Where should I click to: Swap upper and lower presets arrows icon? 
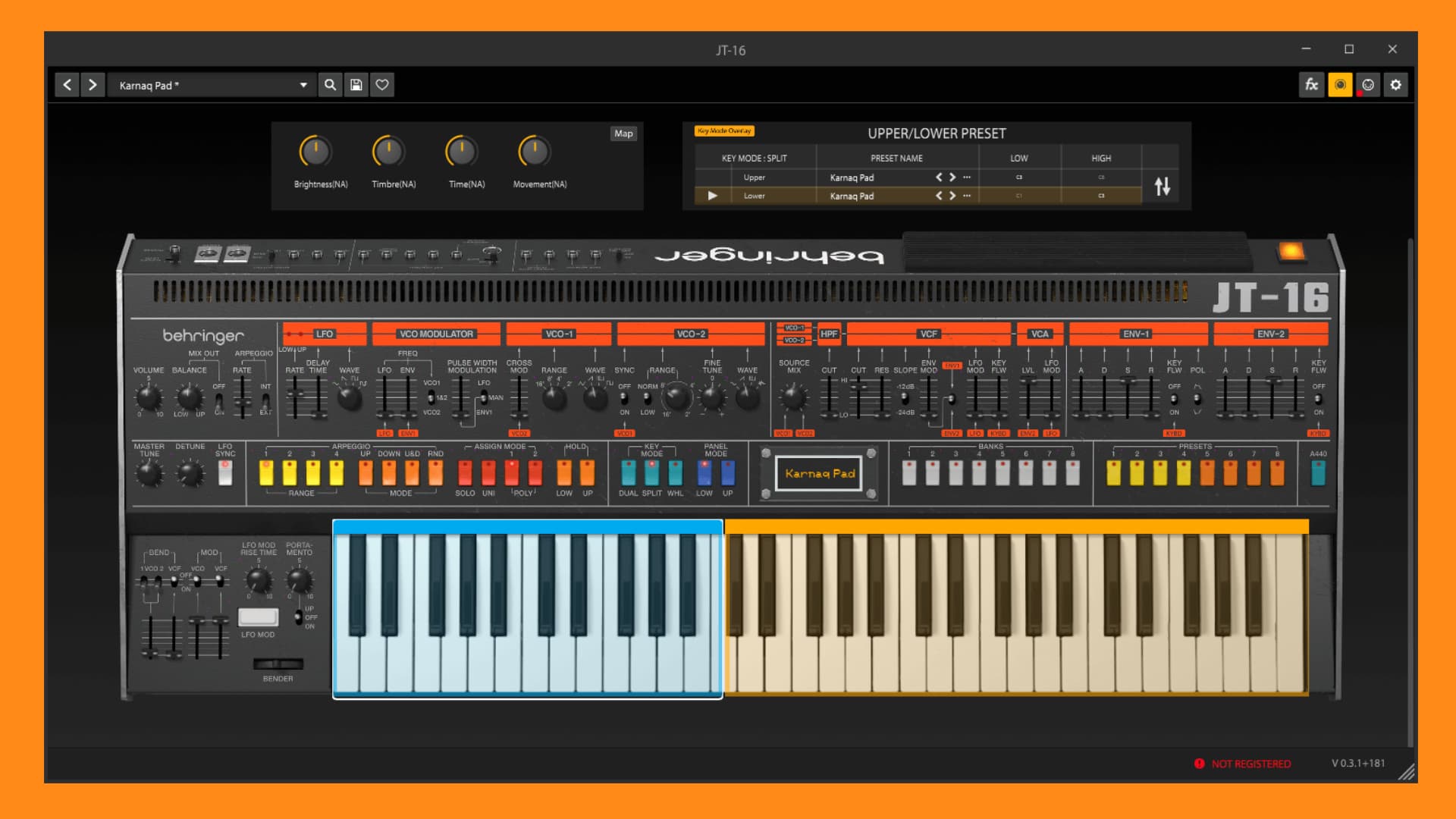(1163, 186)
